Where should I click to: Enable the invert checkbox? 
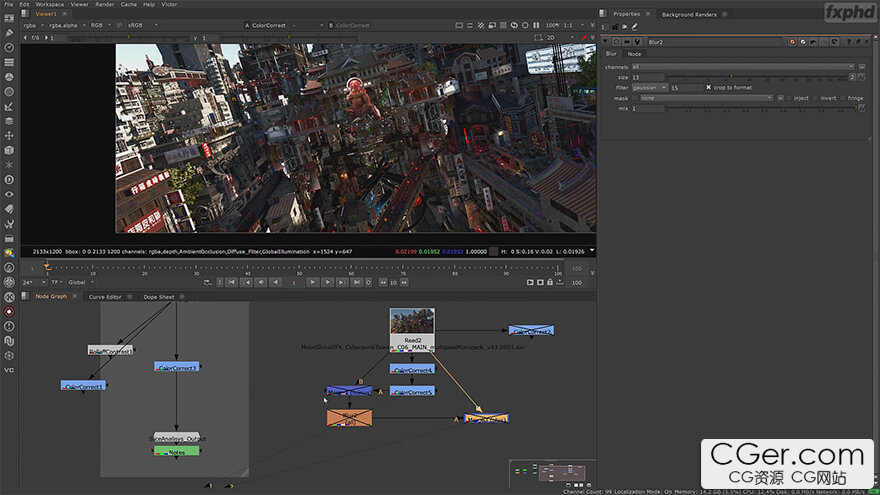point(816,98)
